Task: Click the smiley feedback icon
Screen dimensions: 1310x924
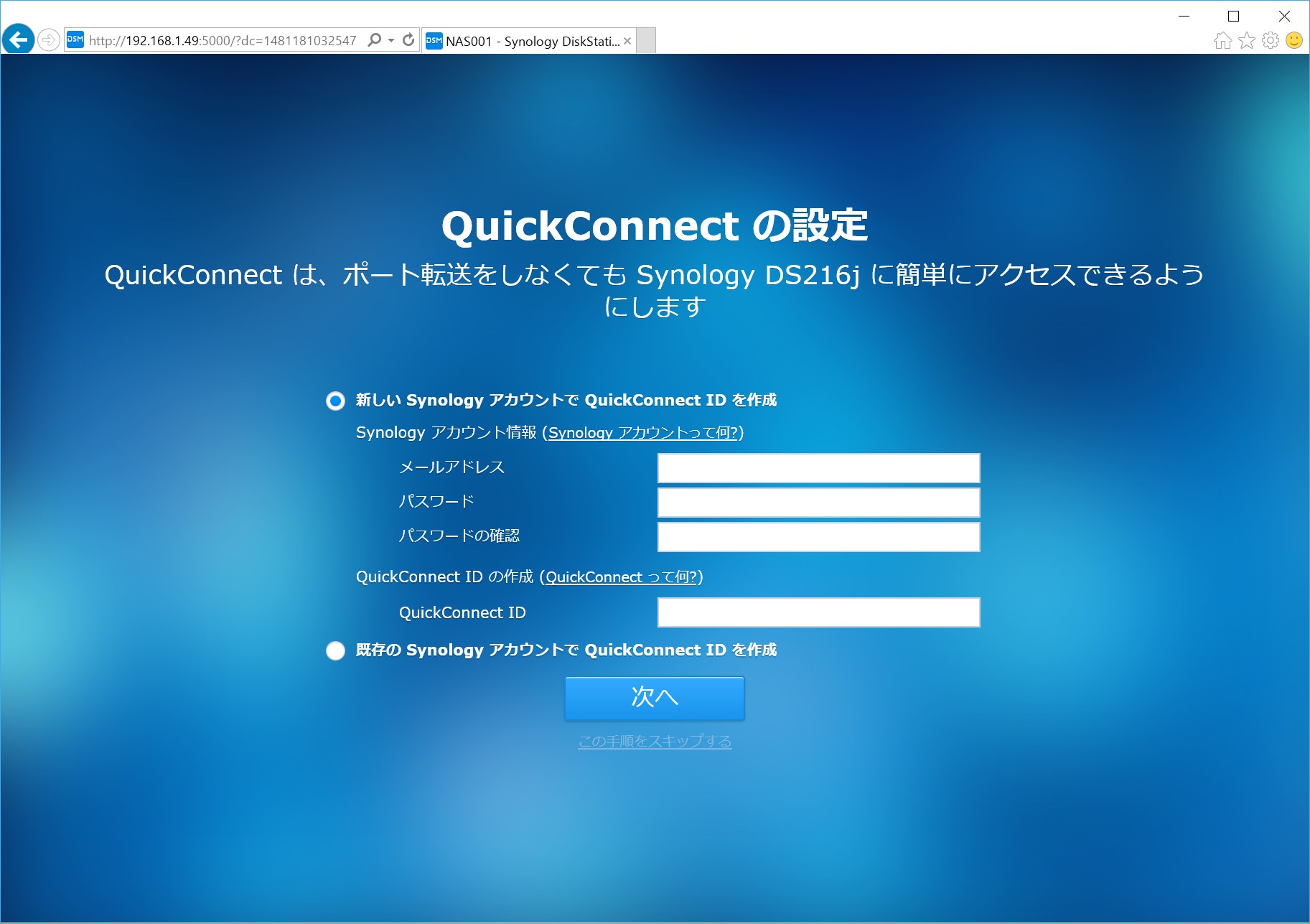Action: click(x=1293, y=41)
